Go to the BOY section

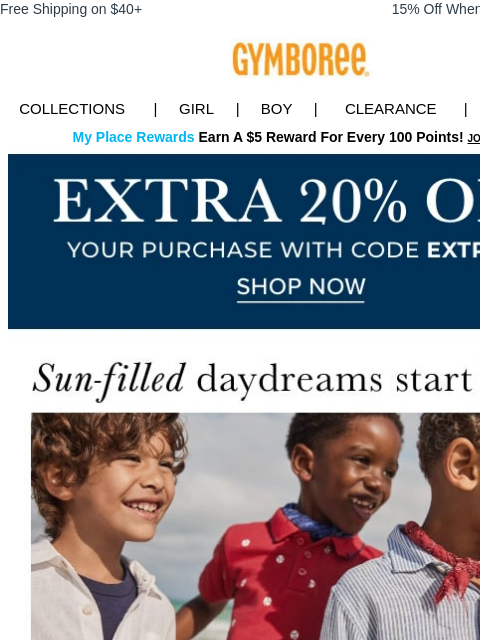coord(276,109)
